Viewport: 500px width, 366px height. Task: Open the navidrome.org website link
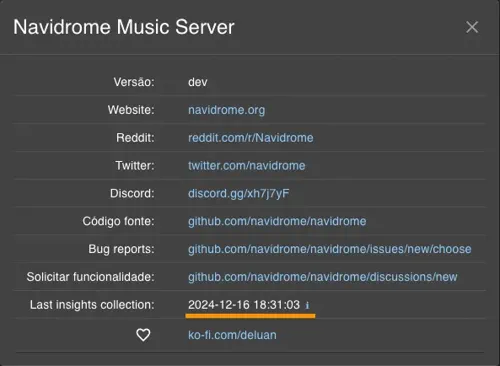click(x=227, y=110)
